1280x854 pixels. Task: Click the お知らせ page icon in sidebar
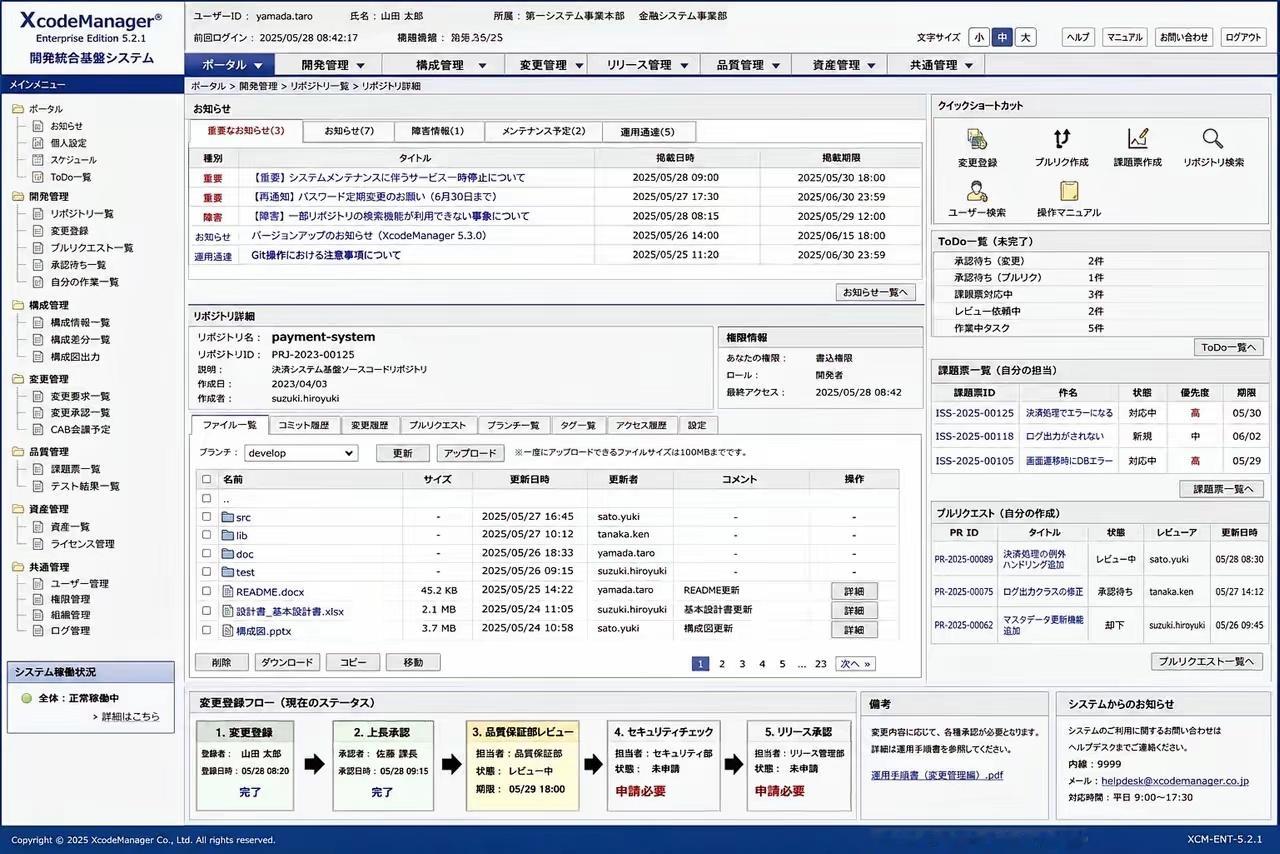(x=38, y=127)
